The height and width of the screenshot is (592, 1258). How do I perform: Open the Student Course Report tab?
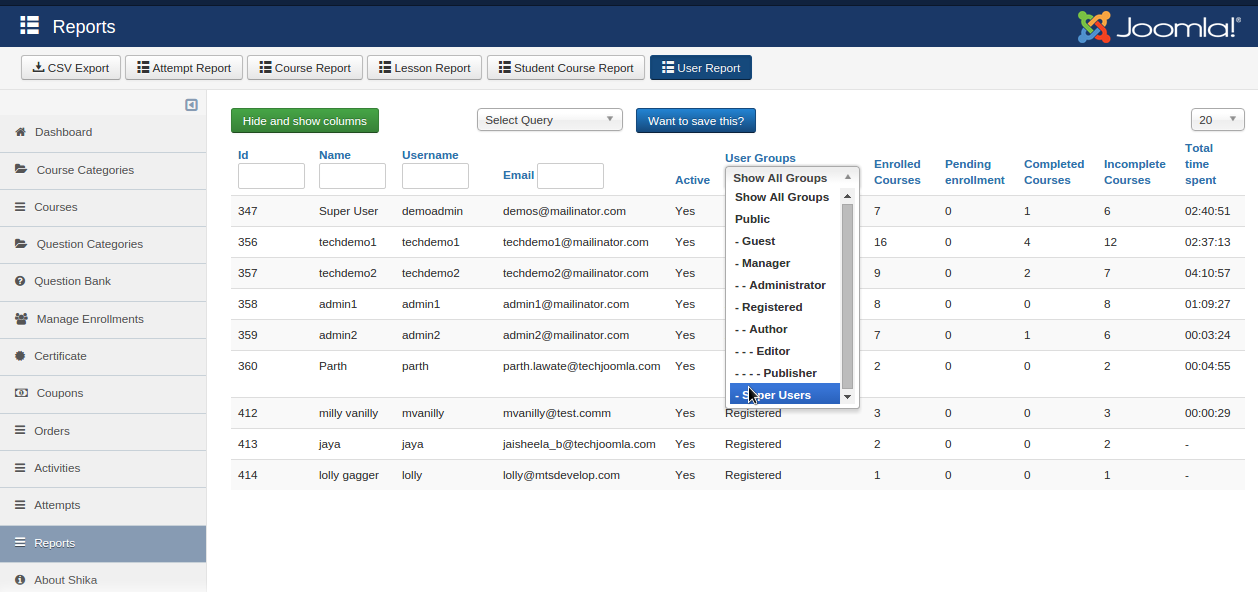click(566, 68)
